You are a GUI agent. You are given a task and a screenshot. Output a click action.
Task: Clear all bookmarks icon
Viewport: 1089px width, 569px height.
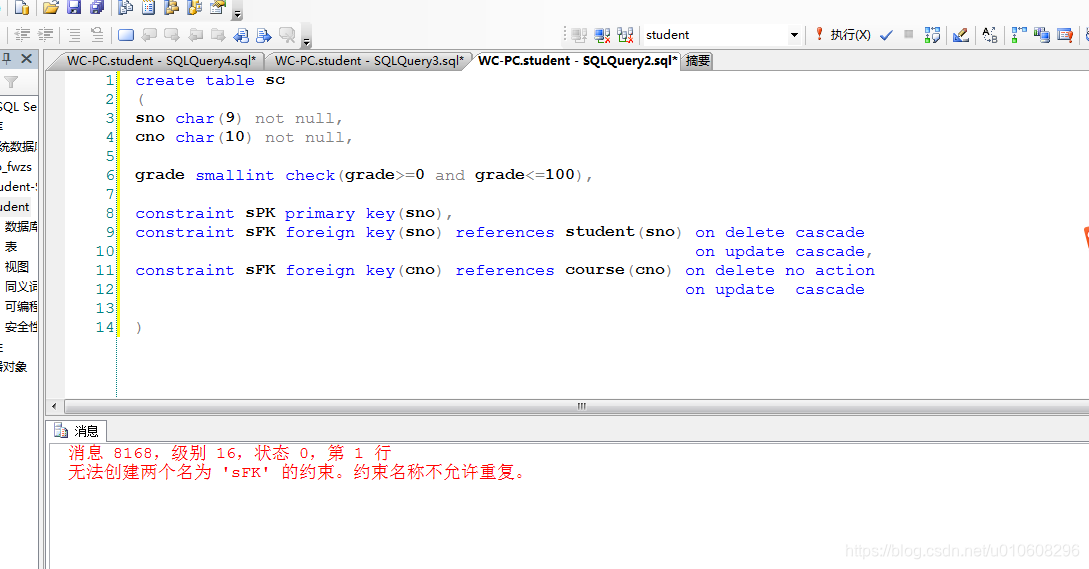pyautogui.click(x=287, y=34)
